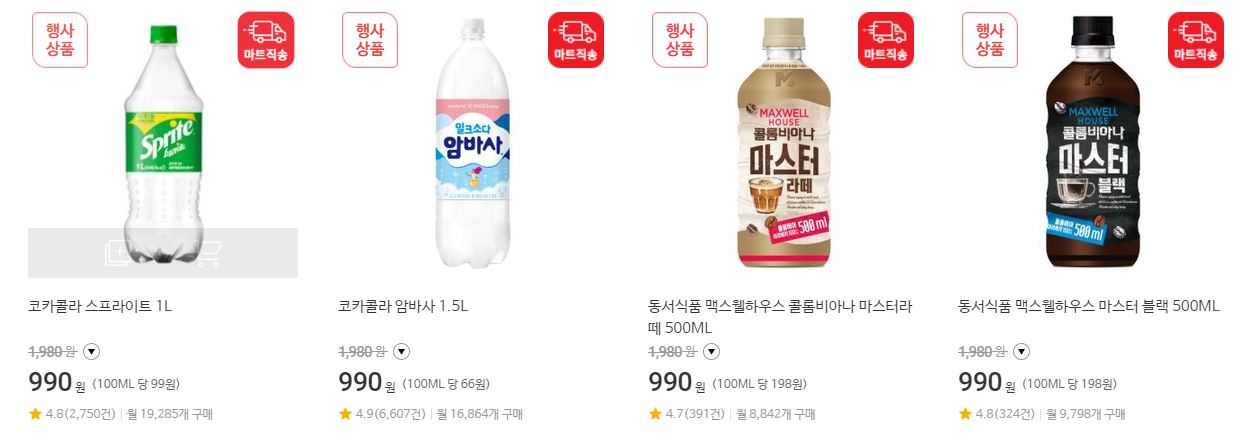
Task: Click the 마트직송 truck badge on 암바사
Action: [x=576, y=40]
